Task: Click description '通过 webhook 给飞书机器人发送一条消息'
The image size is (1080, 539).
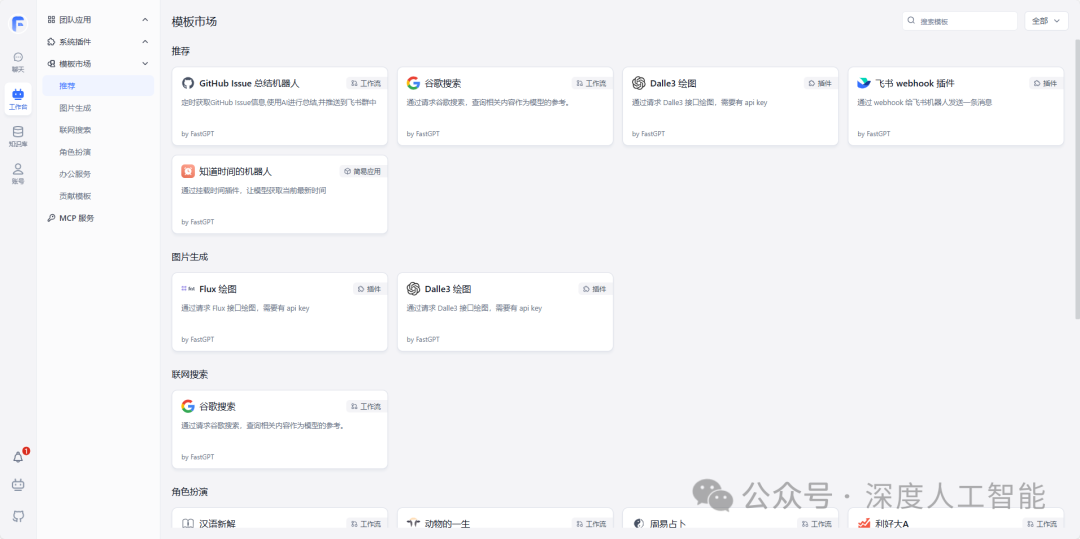Action: click(924, 103)
